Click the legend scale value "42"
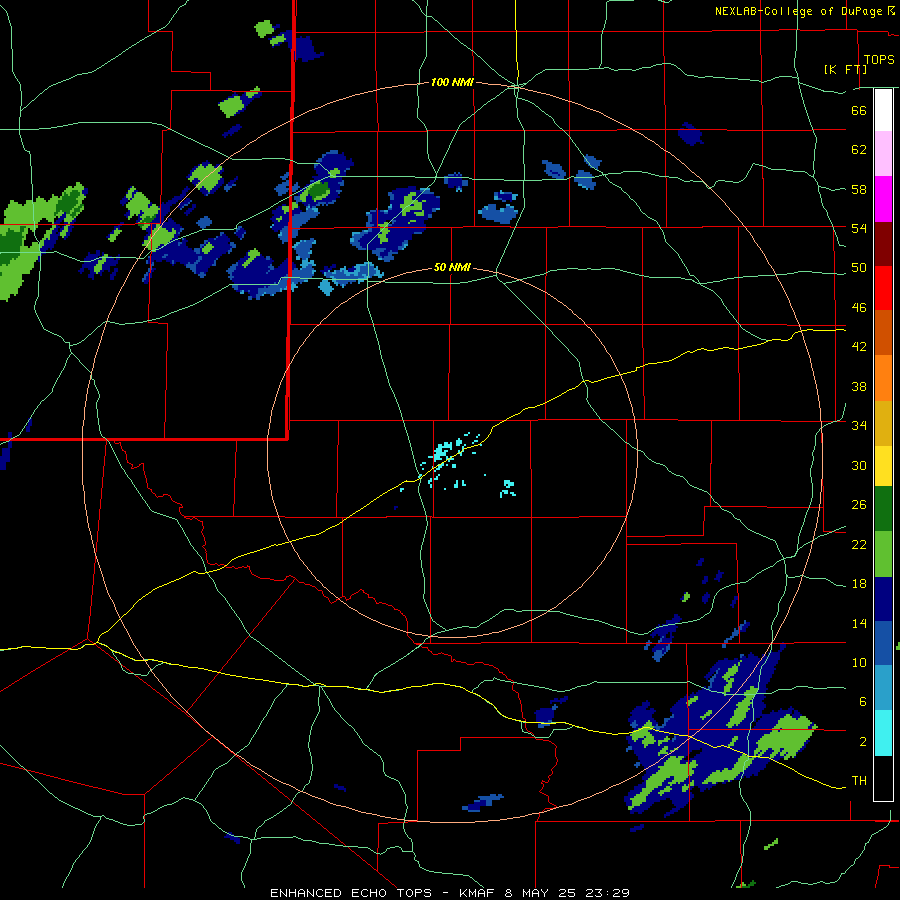 point(859,346)
